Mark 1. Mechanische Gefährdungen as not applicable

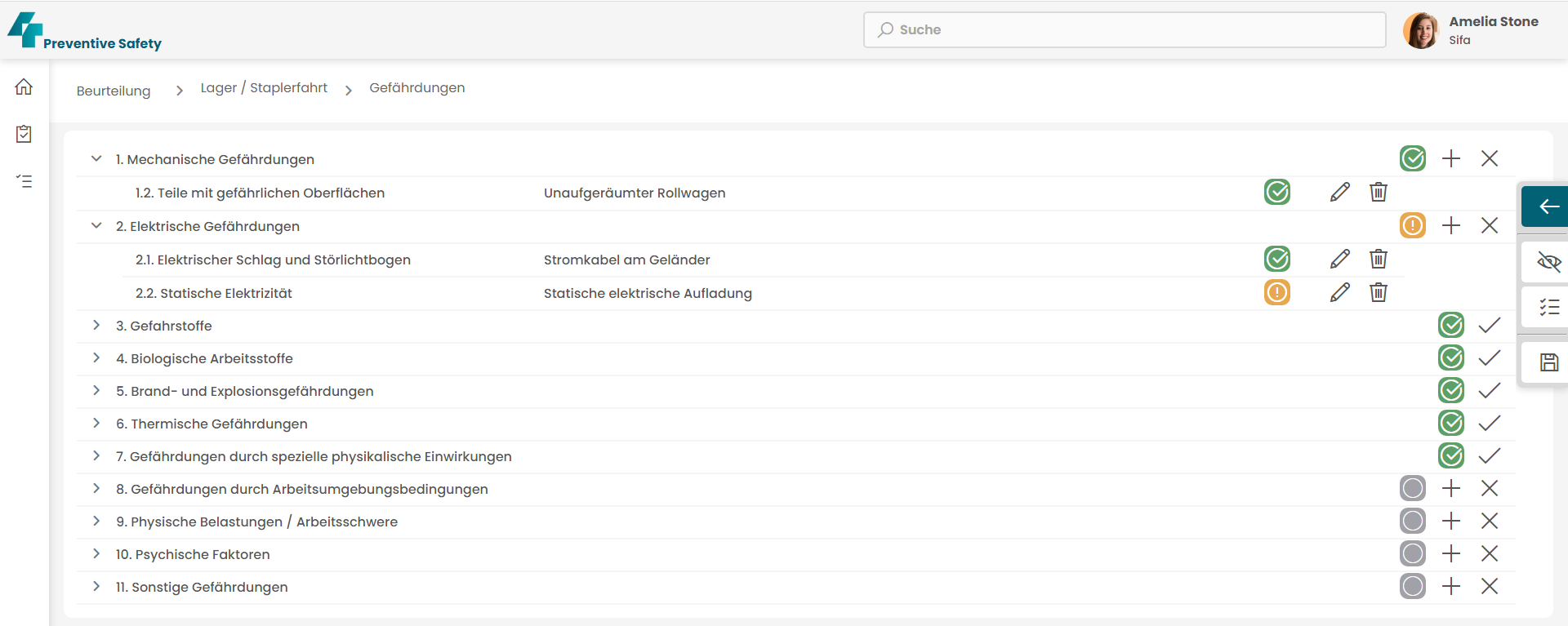[1490, 158]
